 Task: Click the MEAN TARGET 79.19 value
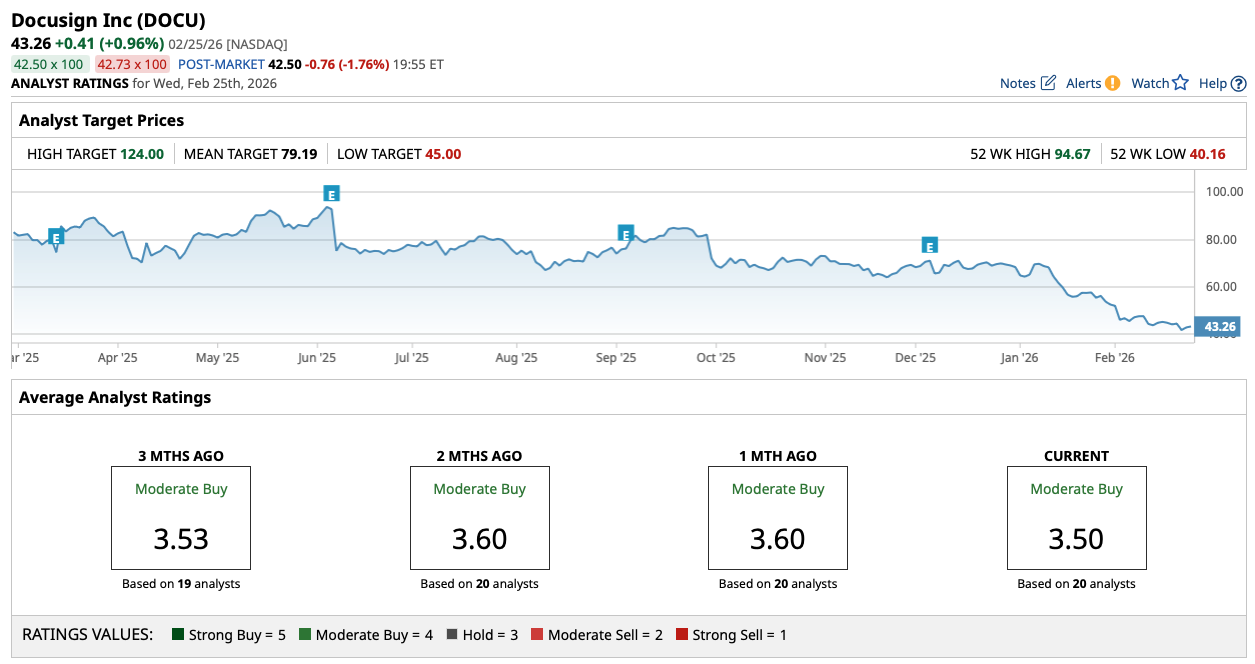click(299, 154)
